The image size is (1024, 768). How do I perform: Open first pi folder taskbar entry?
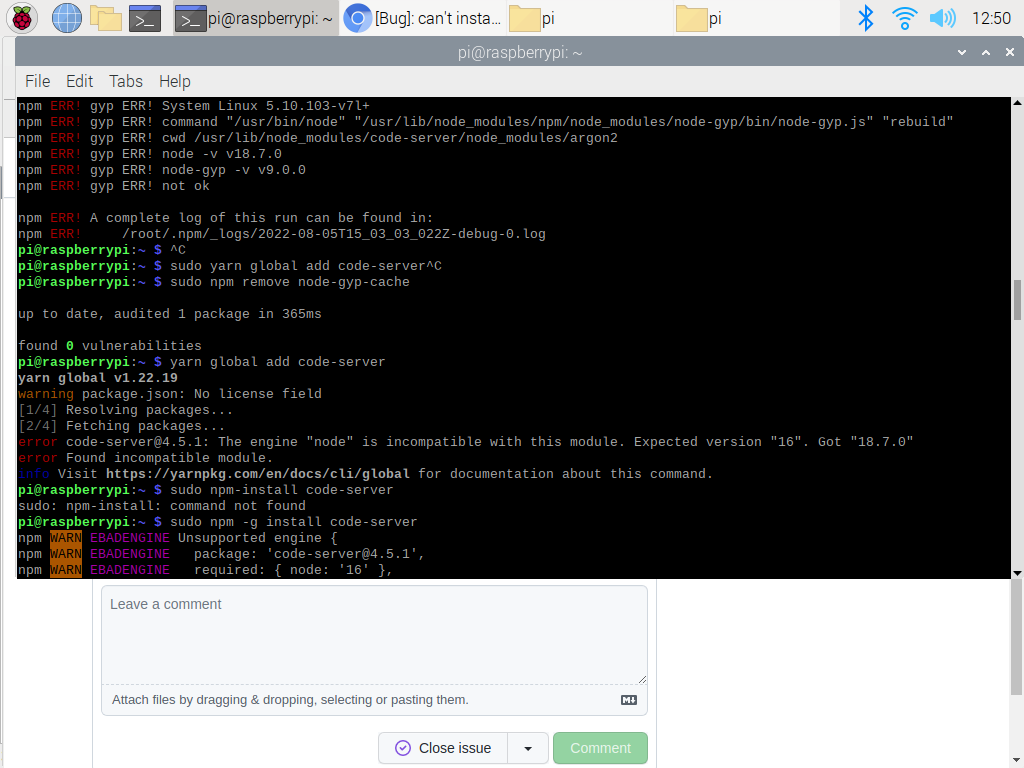click(590, 18)
